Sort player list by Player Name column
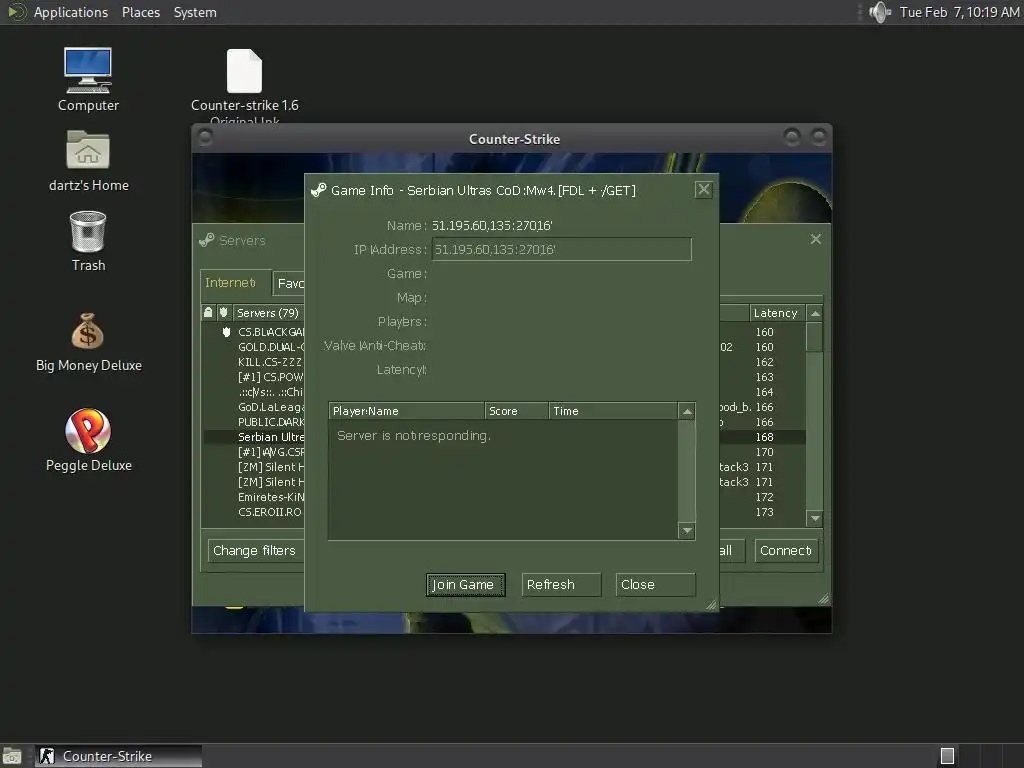 tap(406, 411)
